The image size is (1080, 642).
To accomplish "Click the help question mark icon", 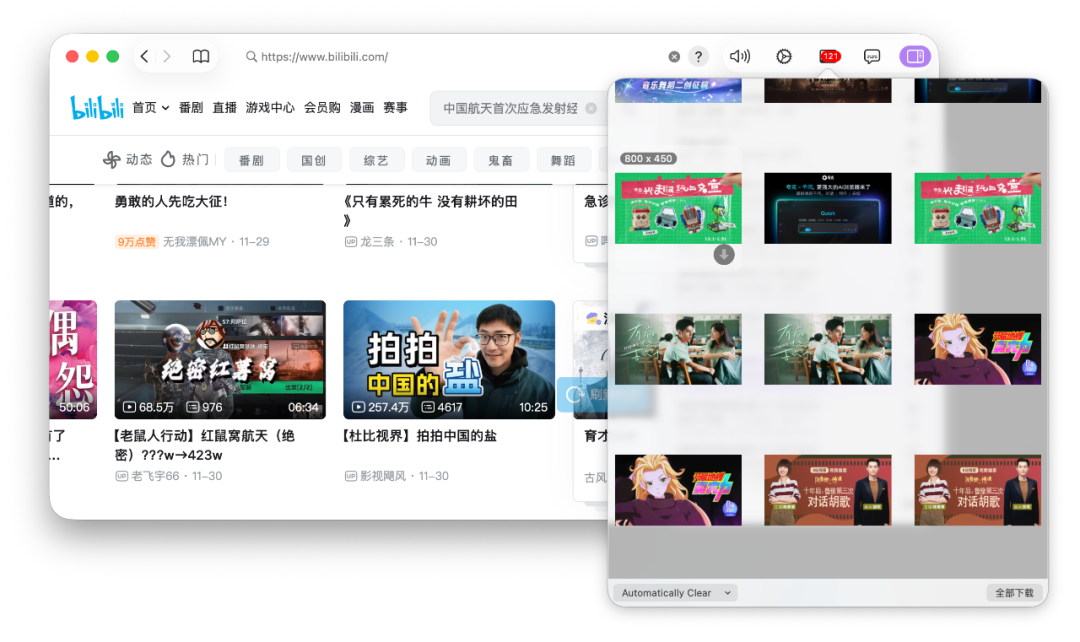I will click(698, 56).
